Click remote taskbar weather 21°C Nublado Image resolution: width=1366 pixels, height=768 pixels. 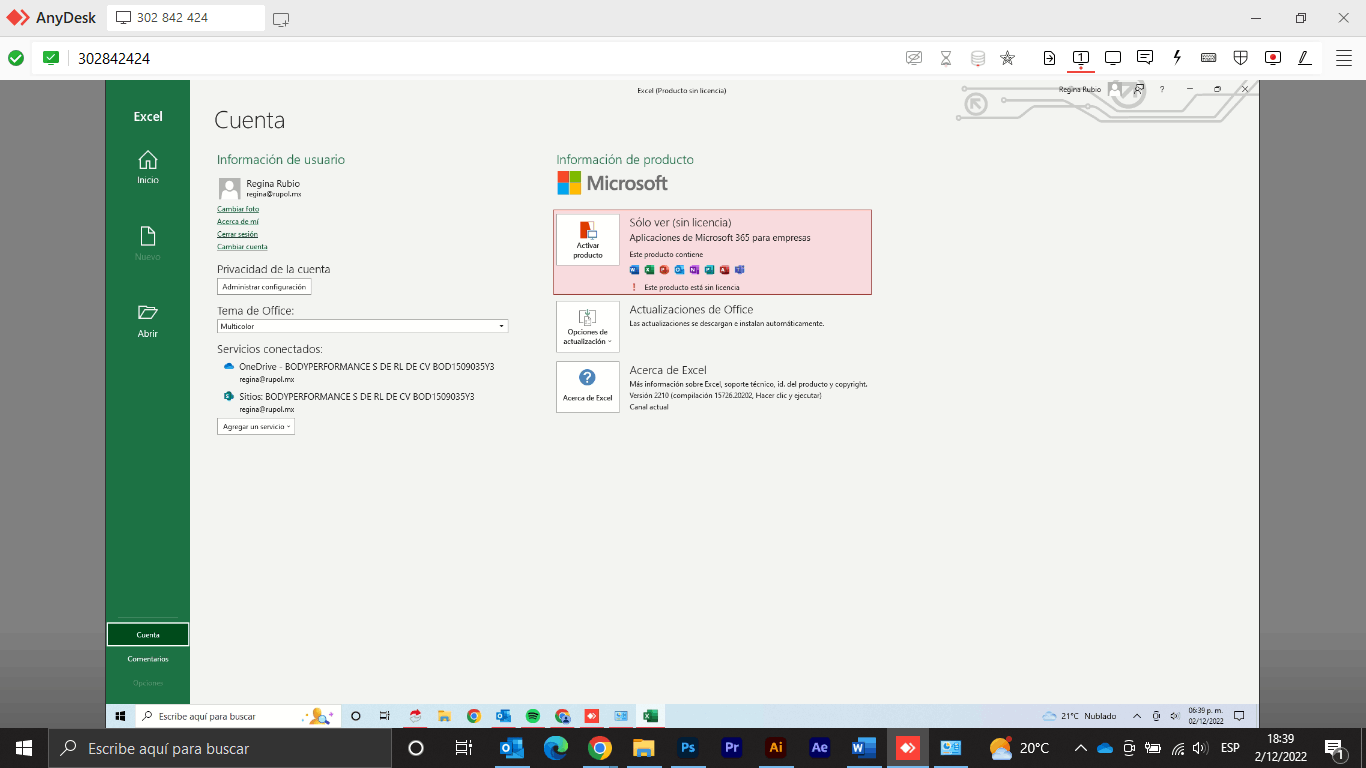click(1079, 716)
